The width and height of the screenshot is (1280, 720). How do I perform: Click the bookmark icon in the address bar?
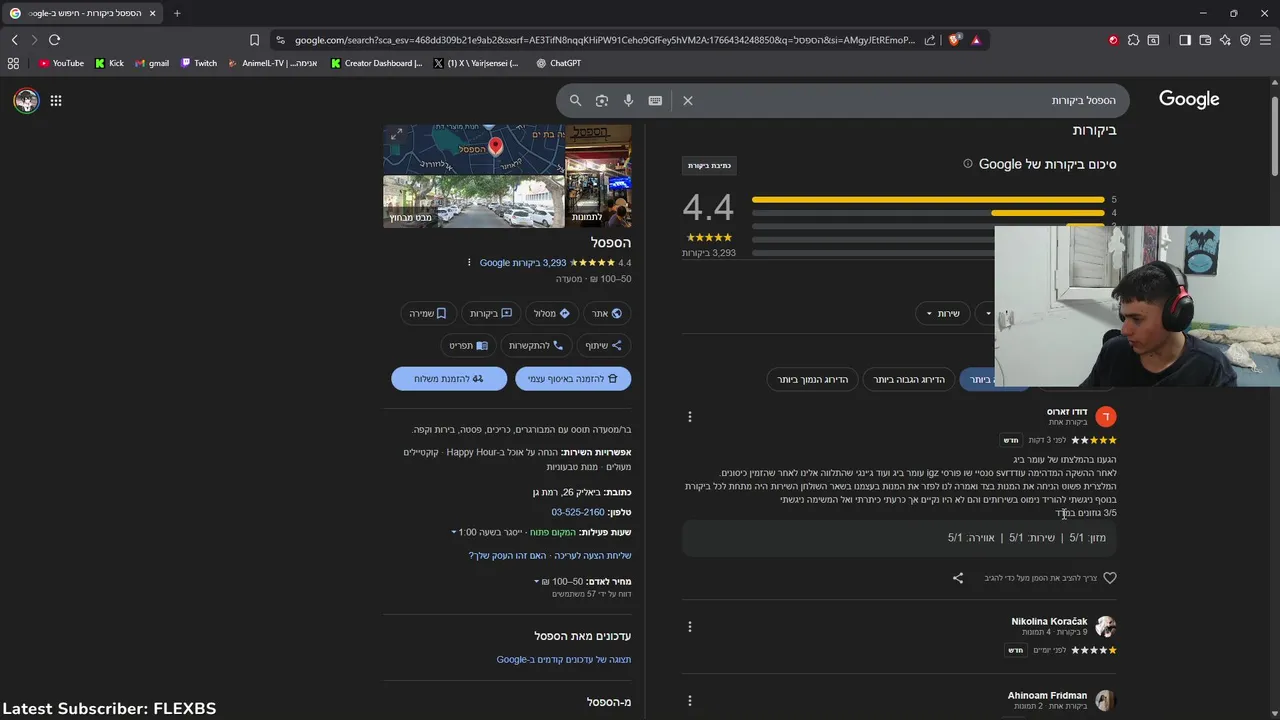click(x=254, y=40)
